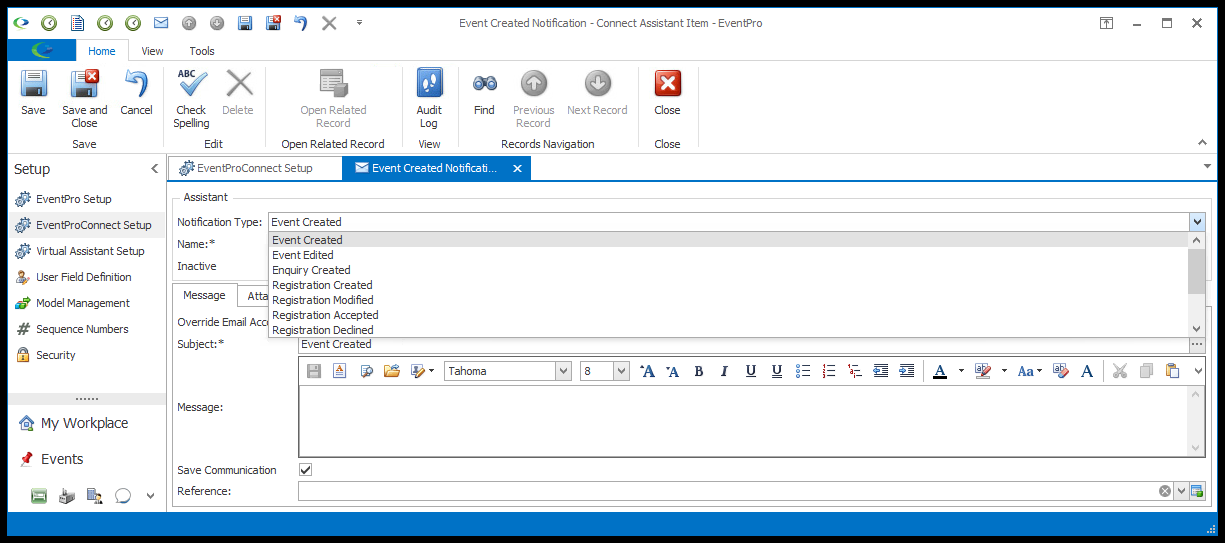Toggle the Save Communication checkbox

pyautogui.click(x=306, y=470)
